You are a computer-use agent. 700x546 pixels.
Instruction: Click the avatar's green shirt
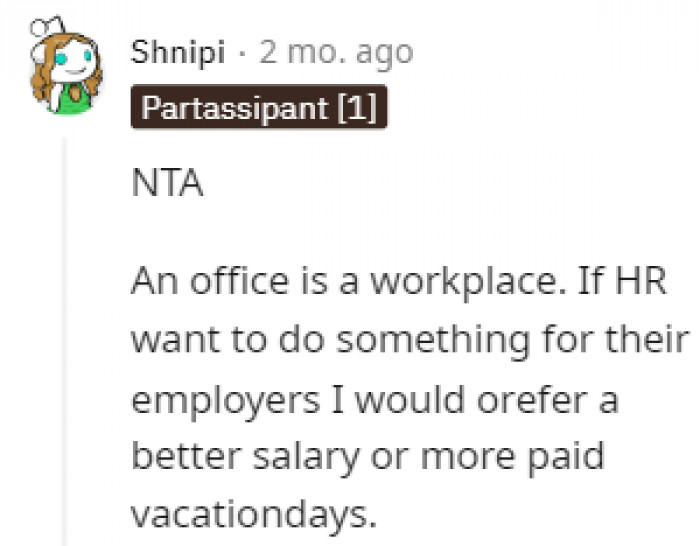[x=74, y=99]
